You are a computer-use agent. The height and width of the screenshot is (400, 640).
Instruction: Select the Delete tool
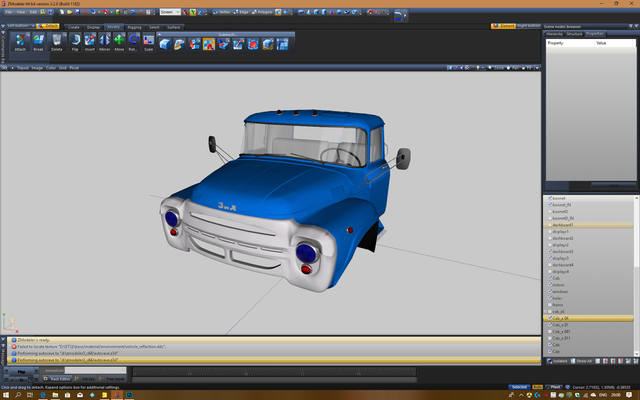(57, 42)
